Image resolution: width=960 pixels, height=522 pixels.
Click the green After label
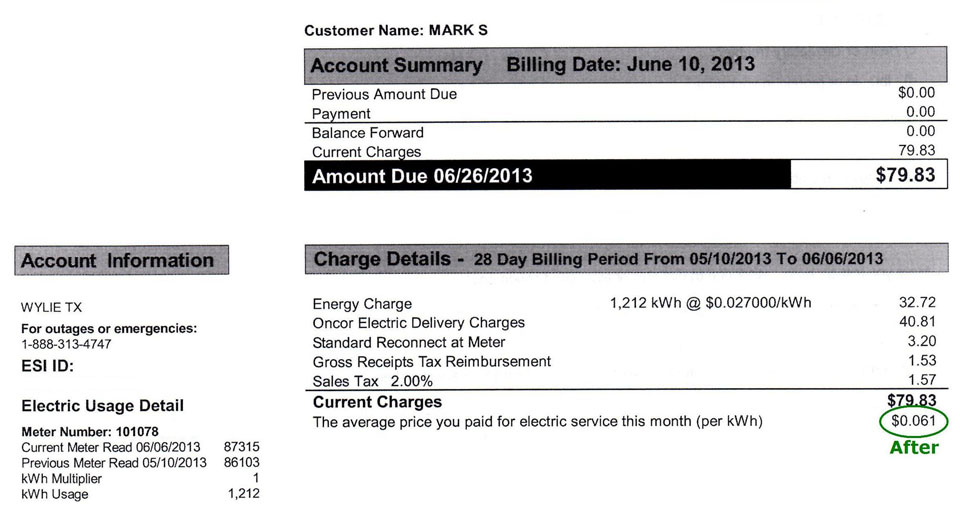(x=913, y=447)
